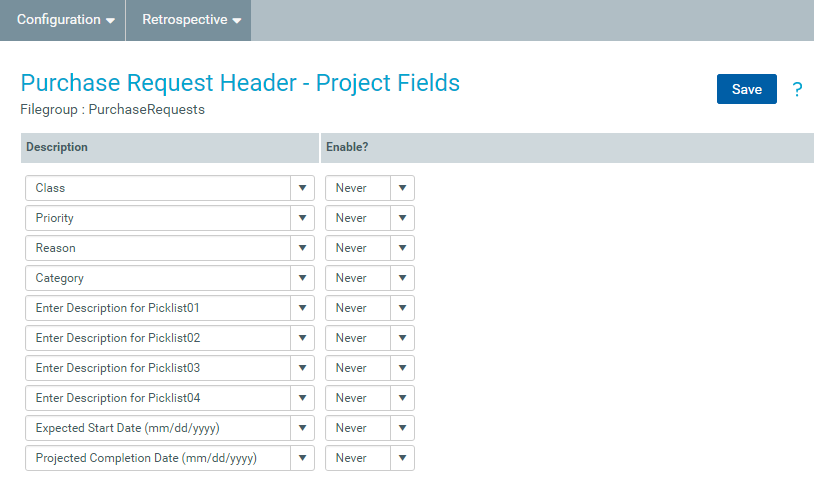The height and width of the screenshot is (479, 814).
Task: Click the Description column header
Action: (57, 147)
